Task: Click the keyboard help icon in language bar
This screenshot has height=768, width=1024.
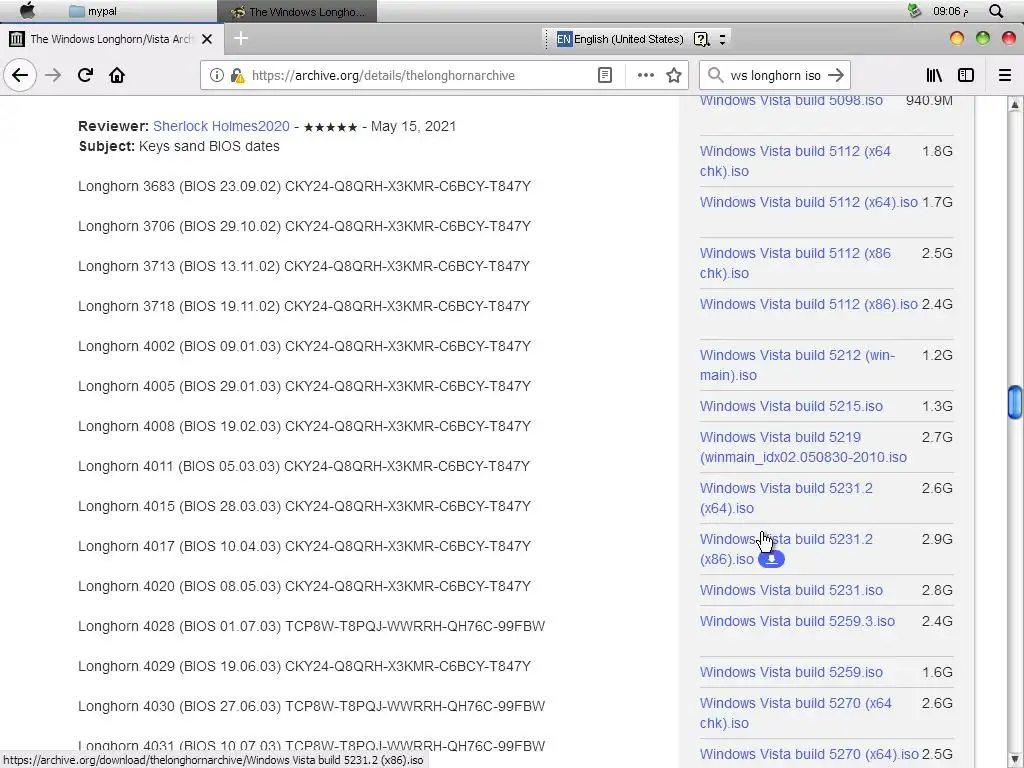Action: 701,39
